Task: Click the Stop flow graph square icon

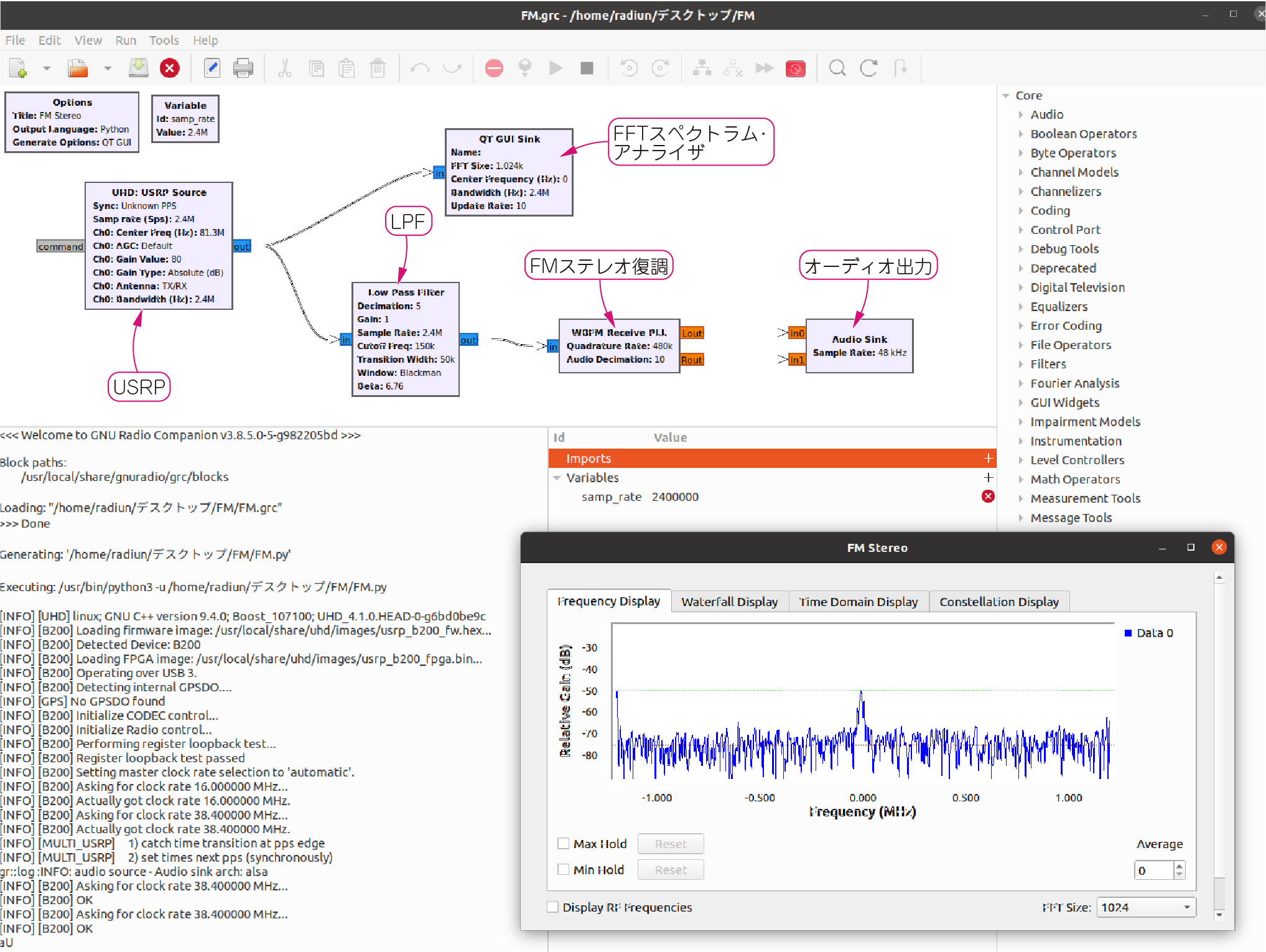Action: 587,68
